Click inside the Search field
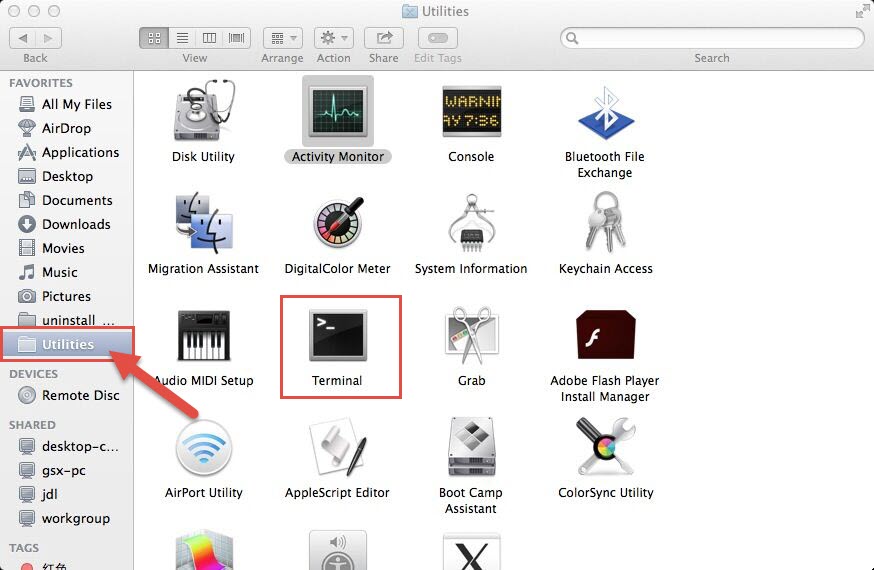Screen dimensions: 874x570 tap(712, 38)
